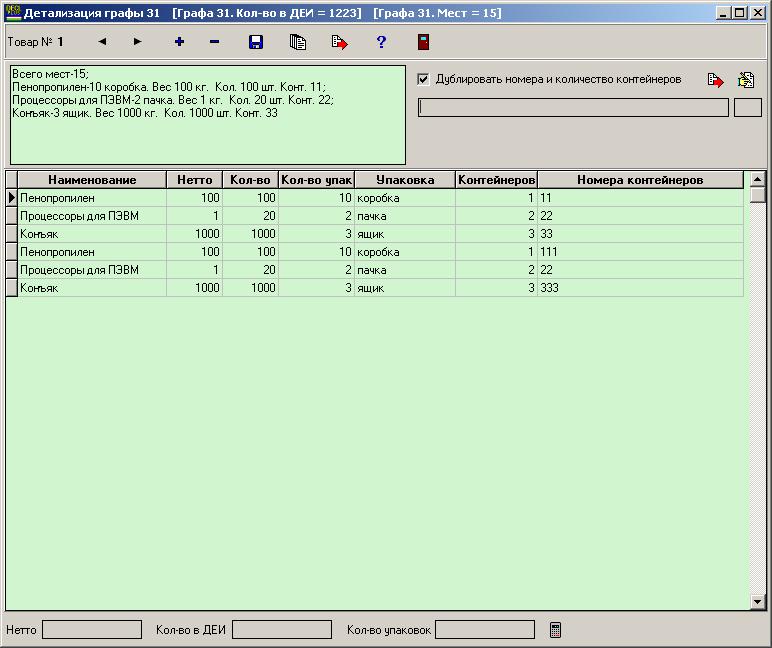The height and width of the screenshot is (648, 772).
Task: Open help with the question mark icon
Action: point(381,42)
